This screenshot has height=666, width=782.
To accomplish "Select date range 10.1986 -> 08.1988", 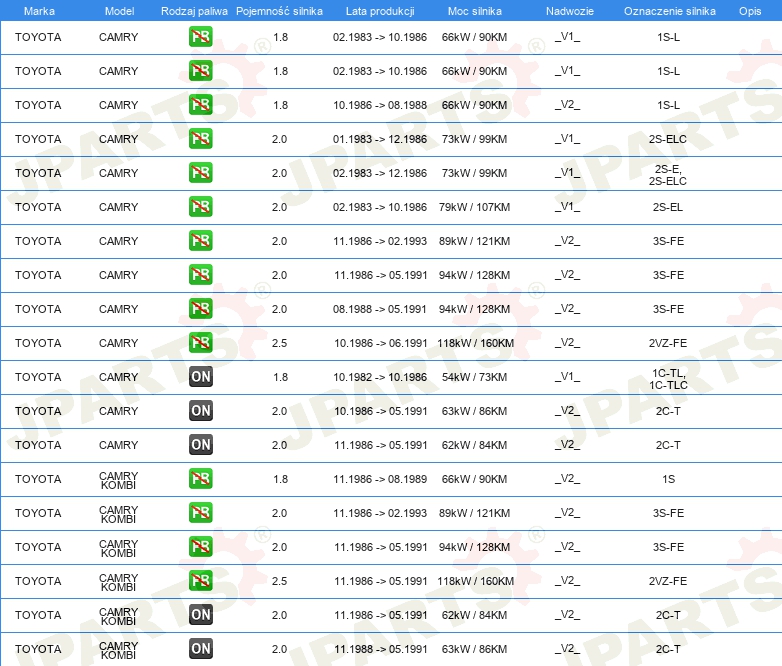I will point(380,105).
